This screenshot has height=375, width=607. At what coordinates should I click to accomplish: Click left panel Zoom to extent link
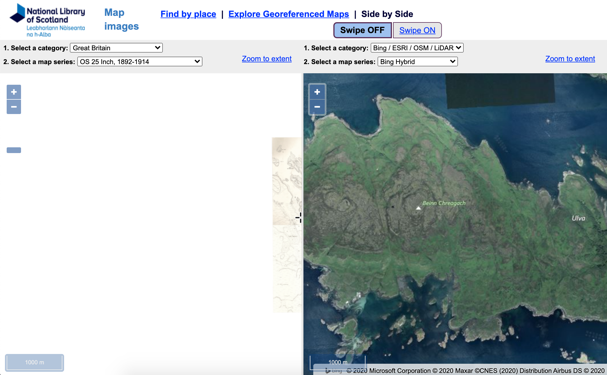267,59
